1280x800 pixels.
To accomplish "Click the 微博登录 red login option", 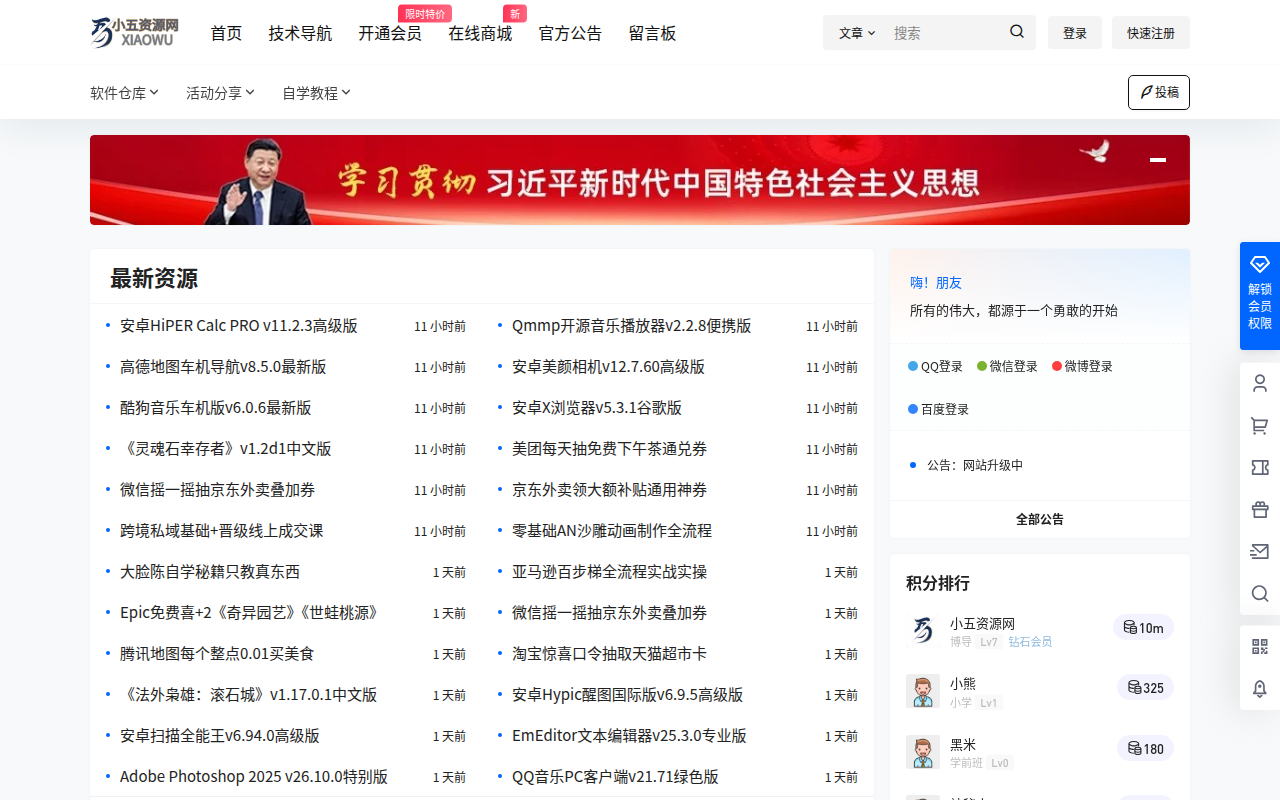I will [x=1082, y=366].
